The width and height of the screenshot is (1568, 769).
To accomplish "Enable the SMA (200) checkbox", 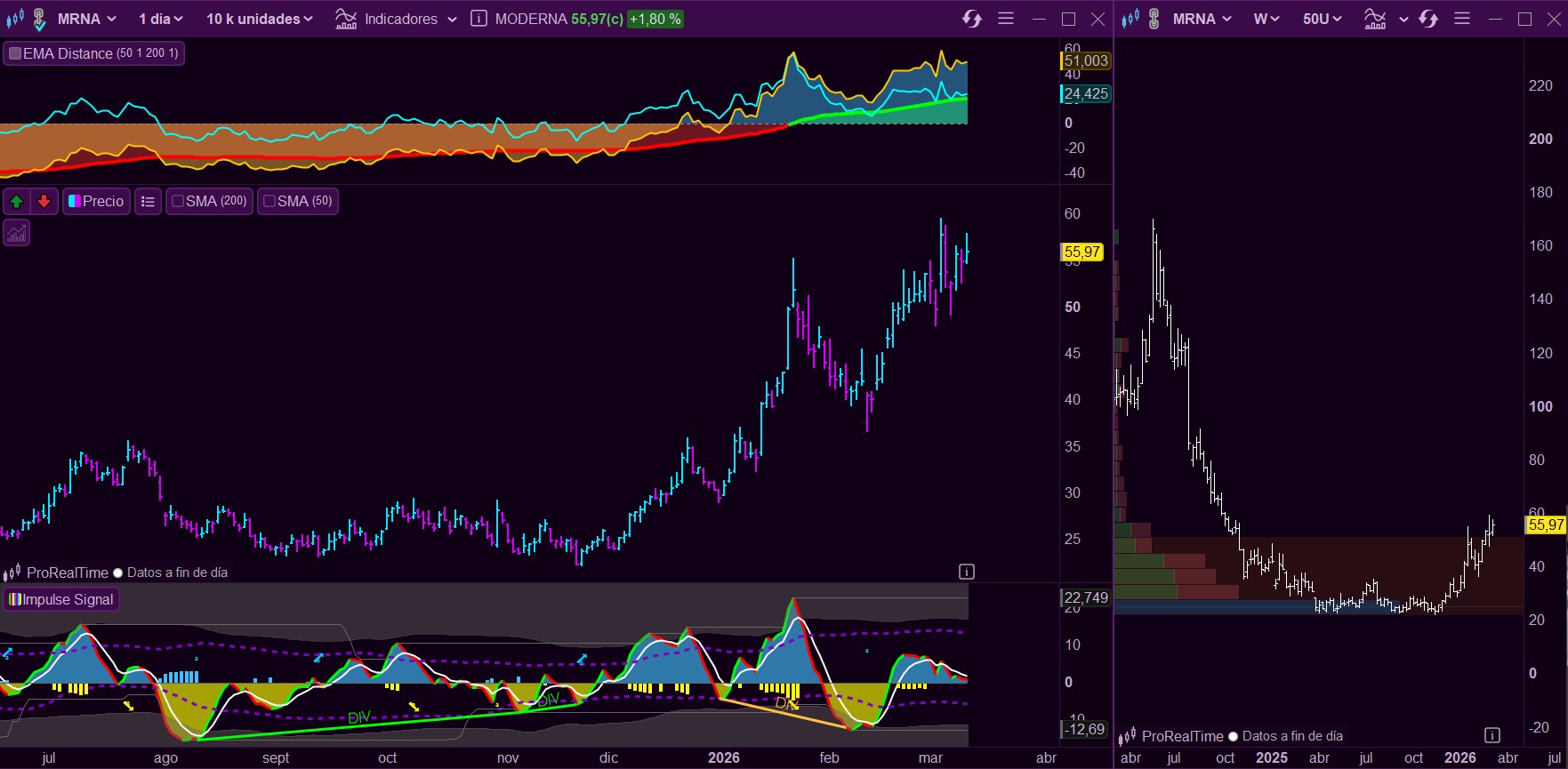I will tap(178, 202).
